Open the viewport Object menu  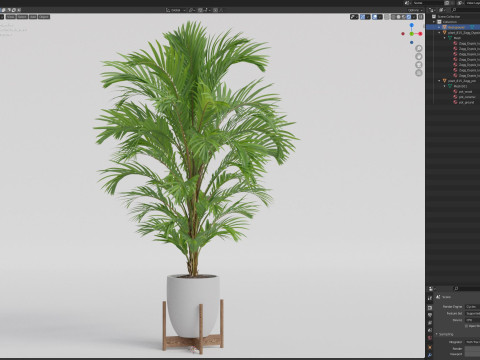[x=44, y=17]
